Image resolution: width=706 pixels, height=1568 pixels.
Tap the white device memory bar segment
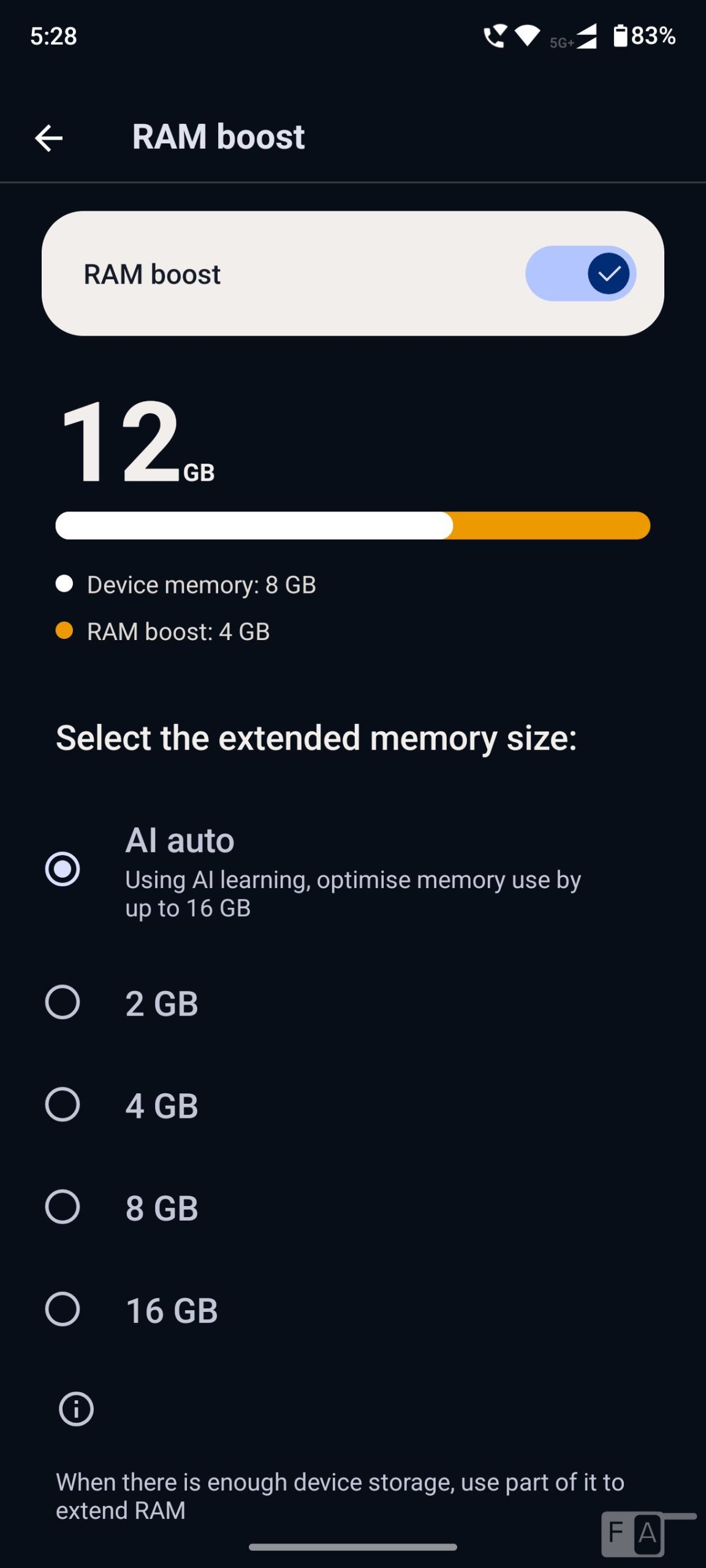click(254, 526)
